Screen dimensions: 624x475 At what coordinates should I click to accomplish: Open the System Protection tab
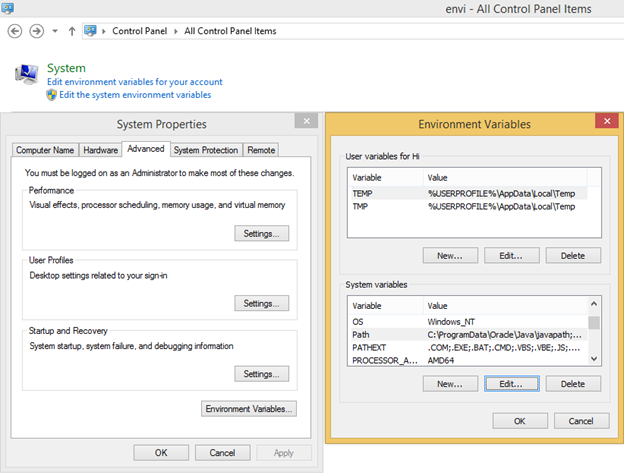tap(206, 150)
